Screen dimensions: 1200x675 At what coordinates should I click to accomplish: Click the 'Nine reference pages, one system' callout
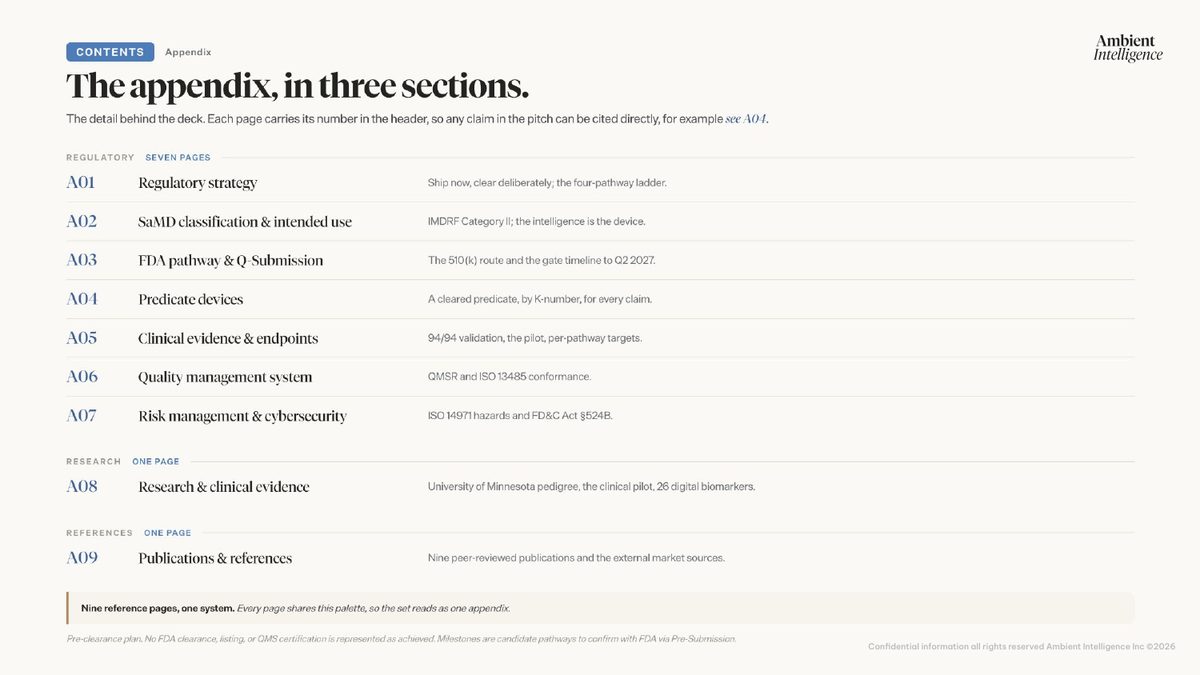tap(600, 608)
